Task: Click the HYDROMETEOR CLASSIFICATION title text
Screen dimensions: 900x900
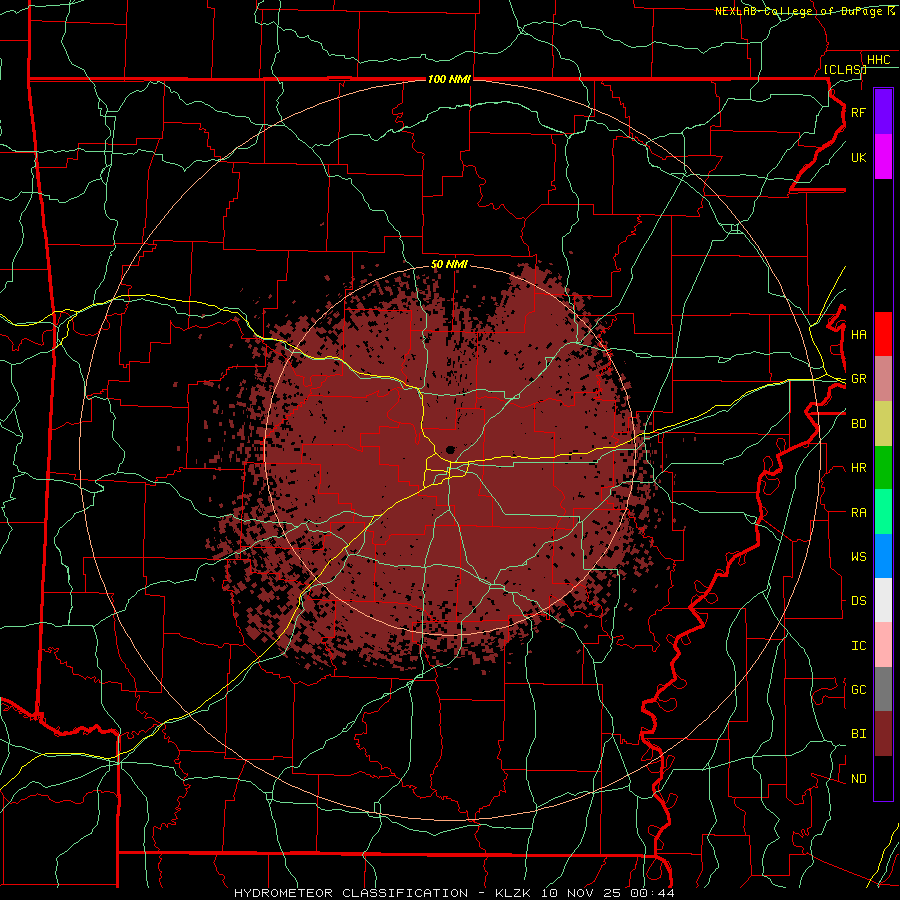Action: point(351,893)
